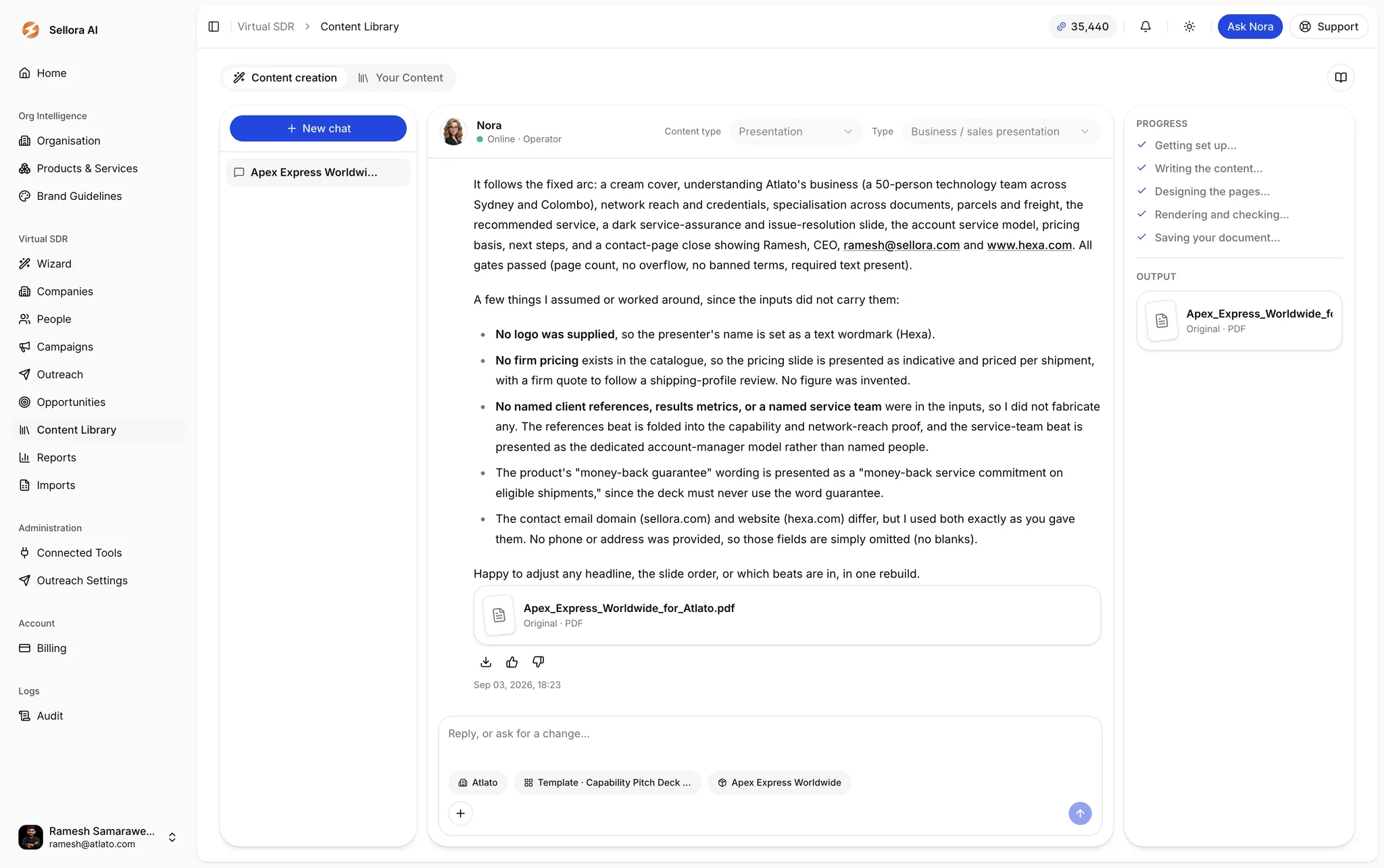Open Outreach Settings

click(x=99, y=580)
